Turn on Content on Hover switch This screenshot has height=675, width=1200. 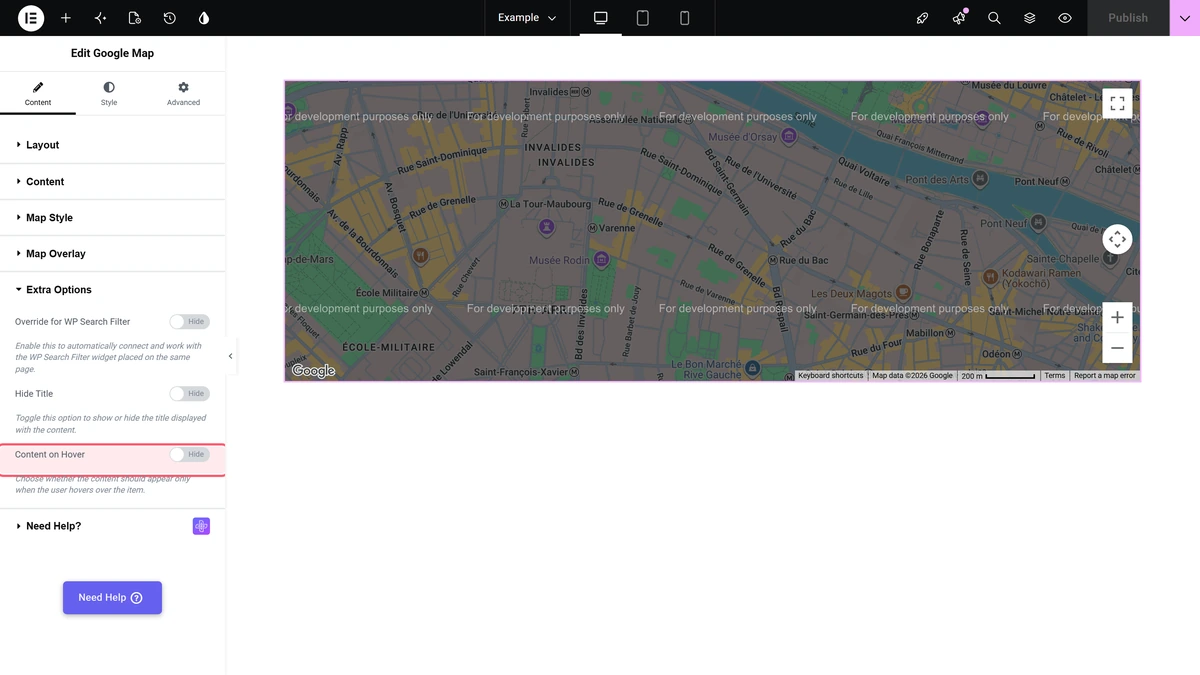(189, 455)
